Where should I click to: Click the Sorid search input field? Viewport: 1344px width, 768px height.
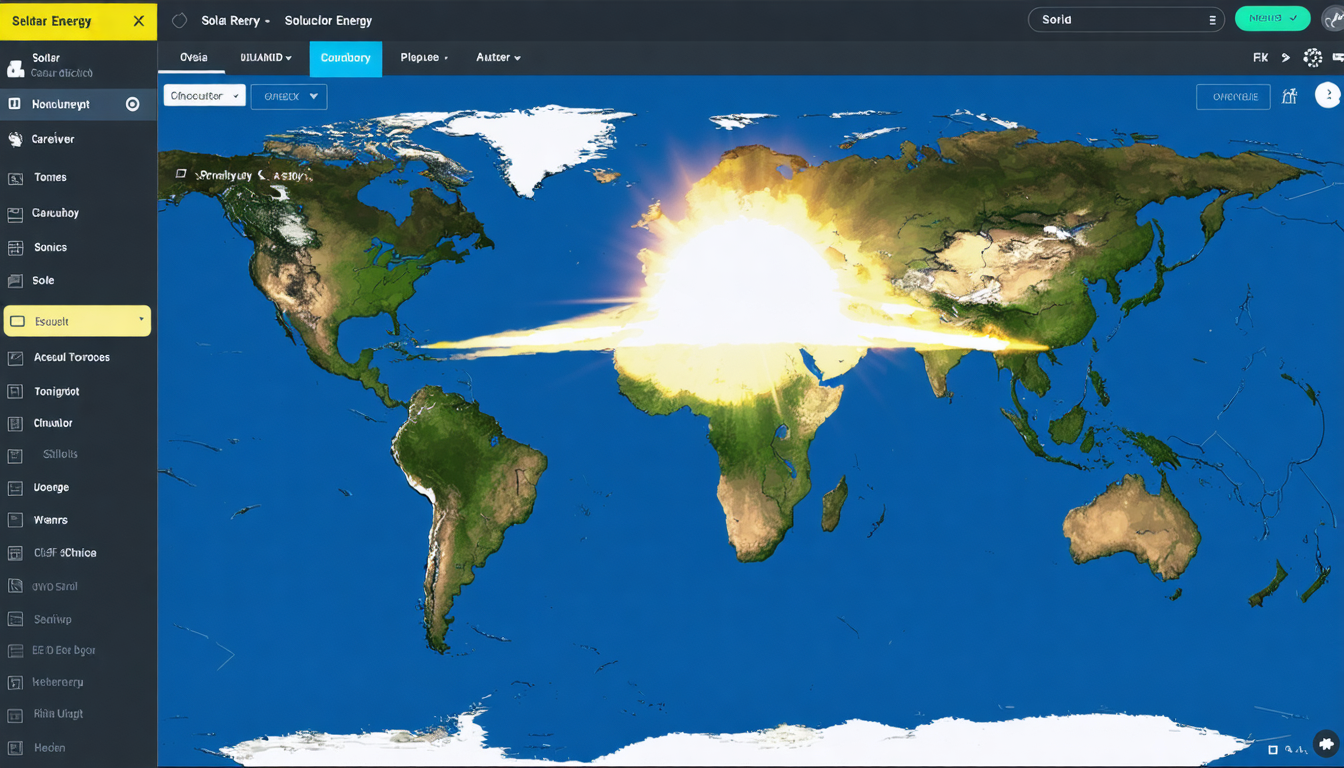point(1120,19)
